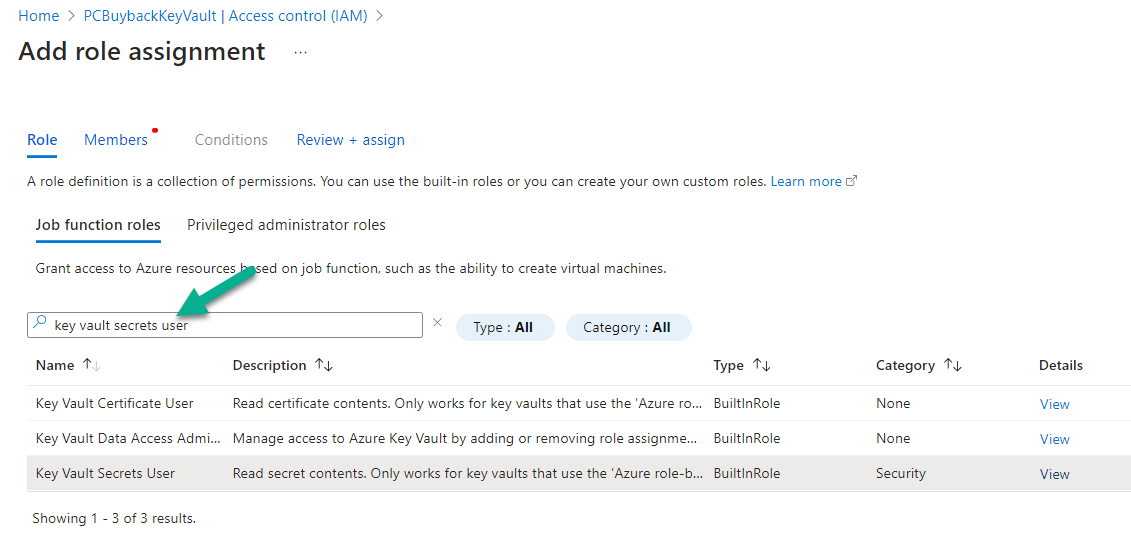Clear the role search box

click(x=437, y=323)
